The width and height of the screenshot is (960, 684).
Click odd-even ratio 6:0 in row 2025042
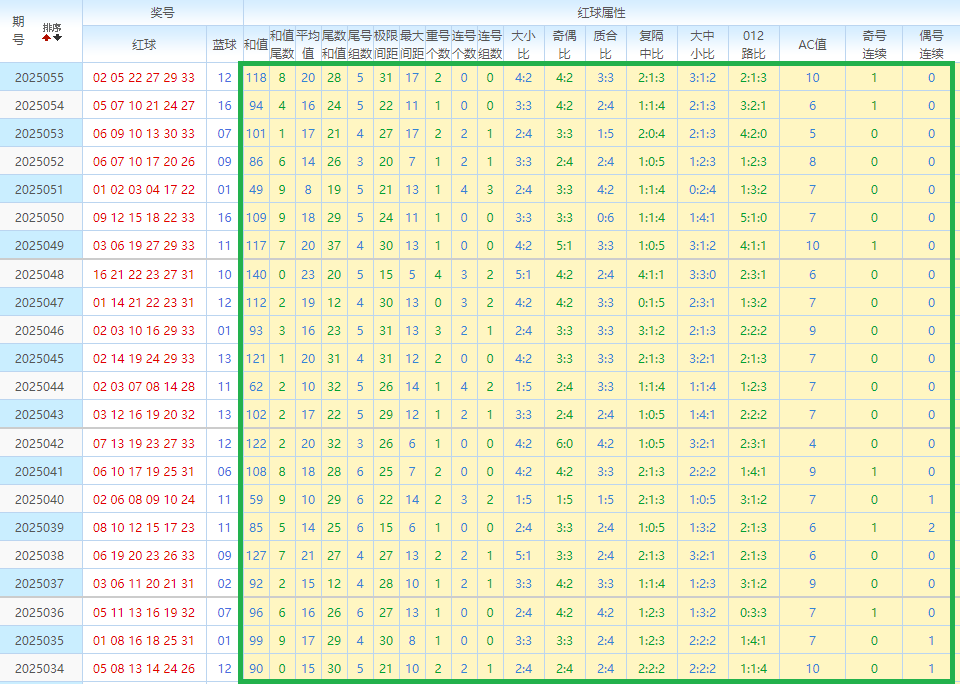tap(564, 443)
